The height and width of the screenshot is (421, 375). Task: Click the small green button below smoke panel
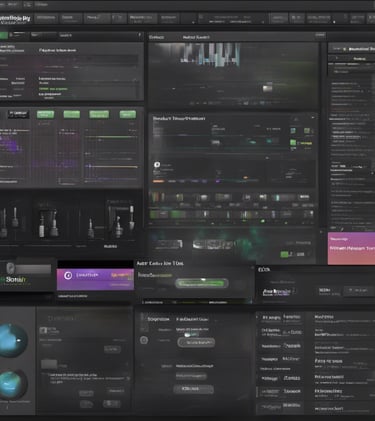click(284, 254)
